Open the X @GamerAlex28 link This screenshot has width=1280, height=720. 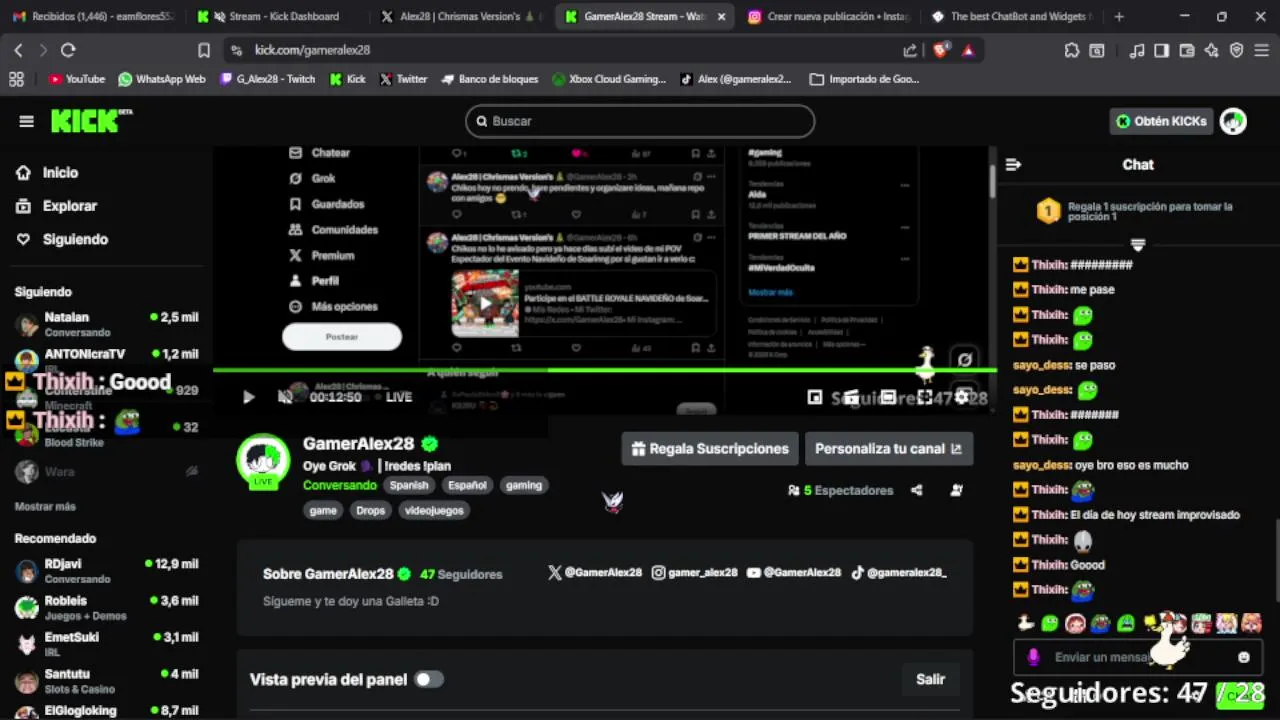(595, 573)
